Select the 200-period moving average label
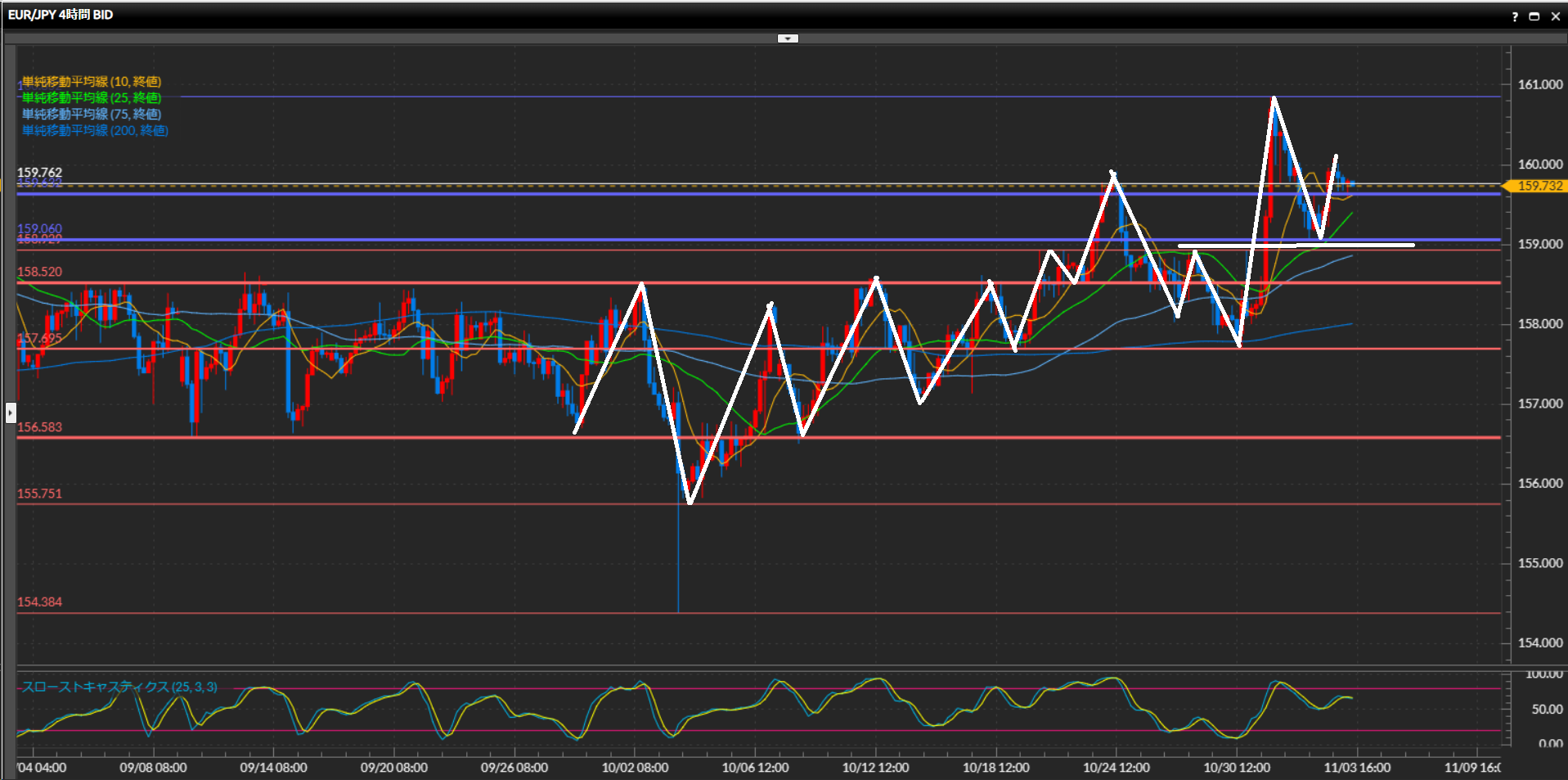Image resolution: width=1568 pixels, height=780 pixels. (95, 131)
